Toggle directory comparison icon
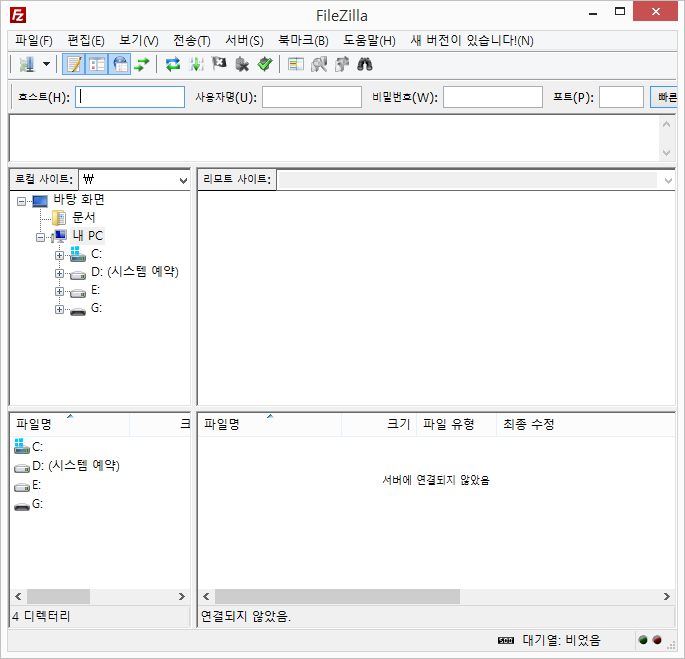 [319, 65]
